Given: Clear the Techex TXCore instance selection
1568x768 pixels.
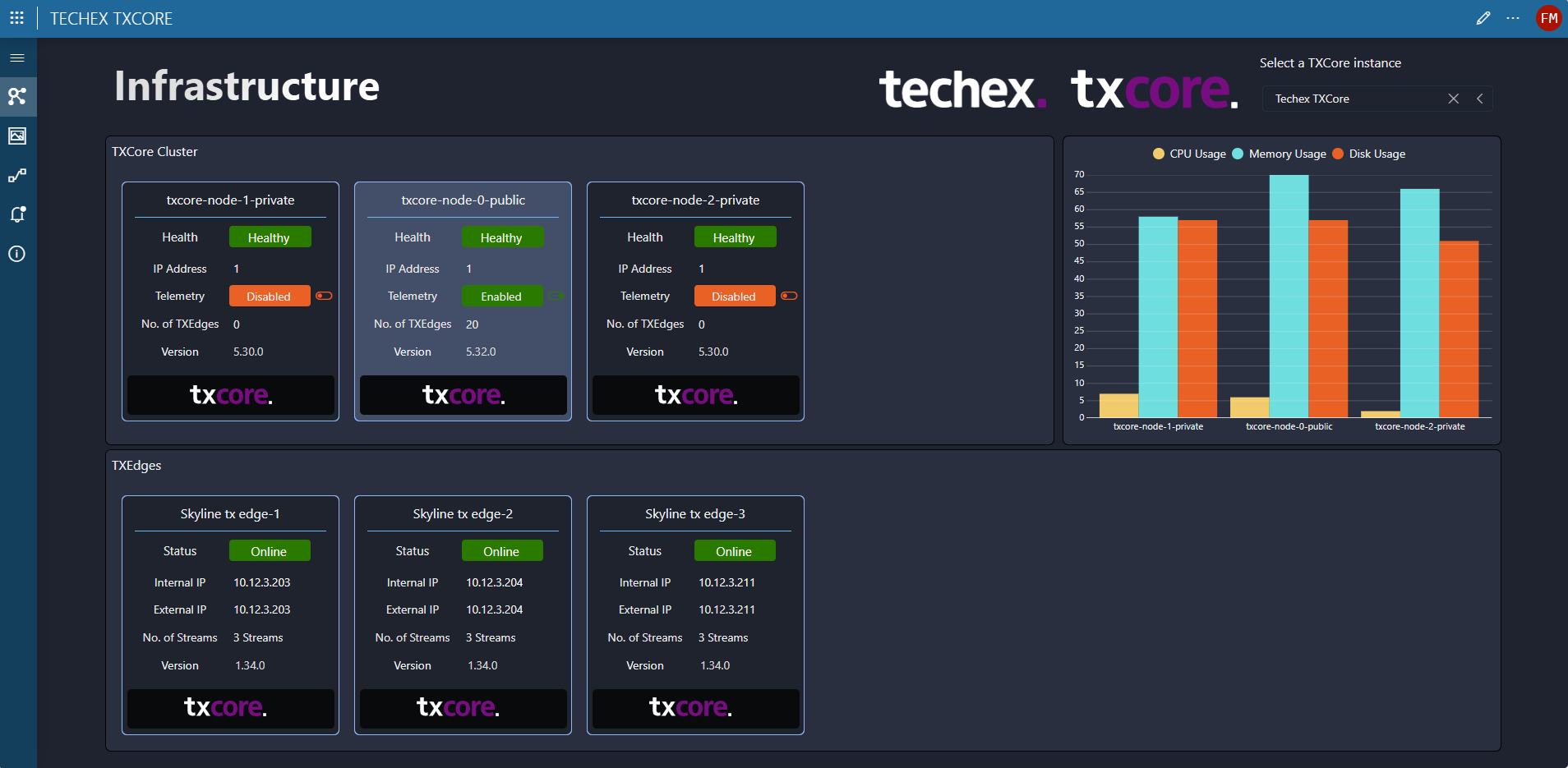Looking at the screenshot, I should click(x=1454, y=99).
